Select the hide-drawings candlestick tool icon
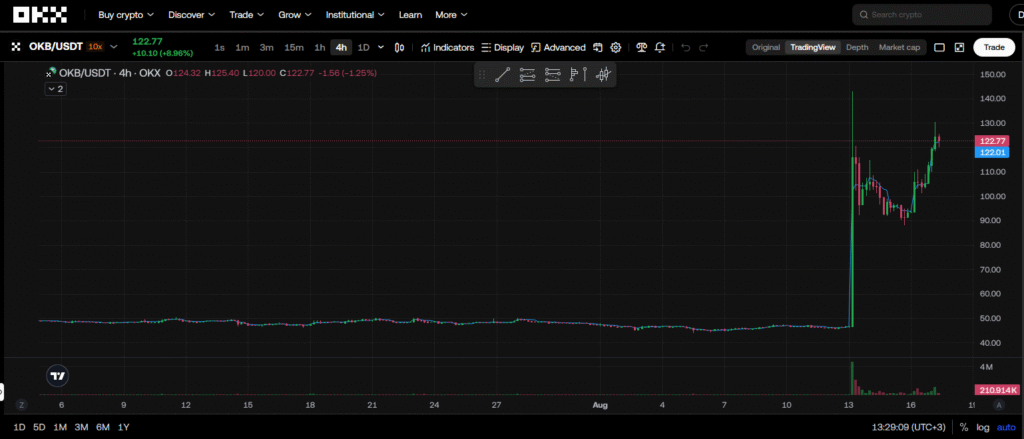The image size is (1024, 439). coord(603,74)
